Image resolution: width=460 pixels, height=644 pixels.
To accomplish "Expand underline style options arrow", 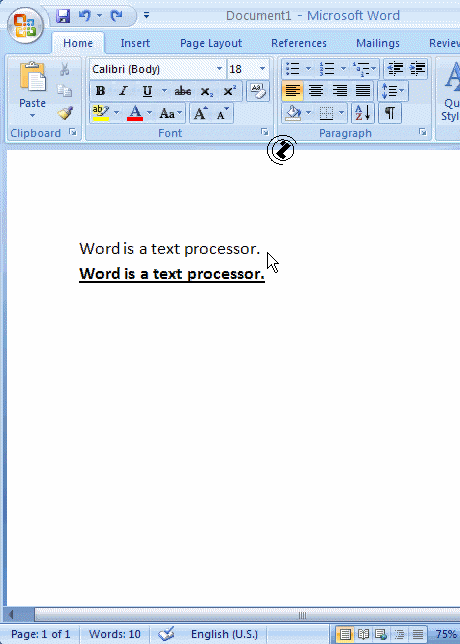I will (x=164, y=91).
